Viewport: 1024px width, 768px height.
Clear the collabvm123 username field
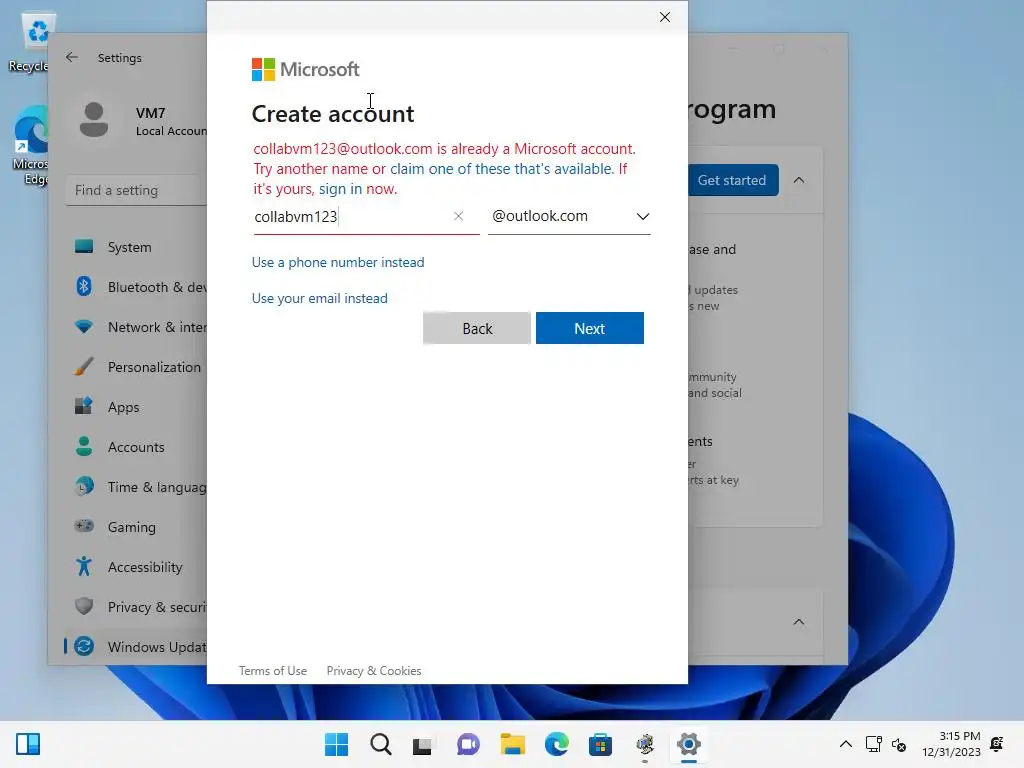point(458,216)
